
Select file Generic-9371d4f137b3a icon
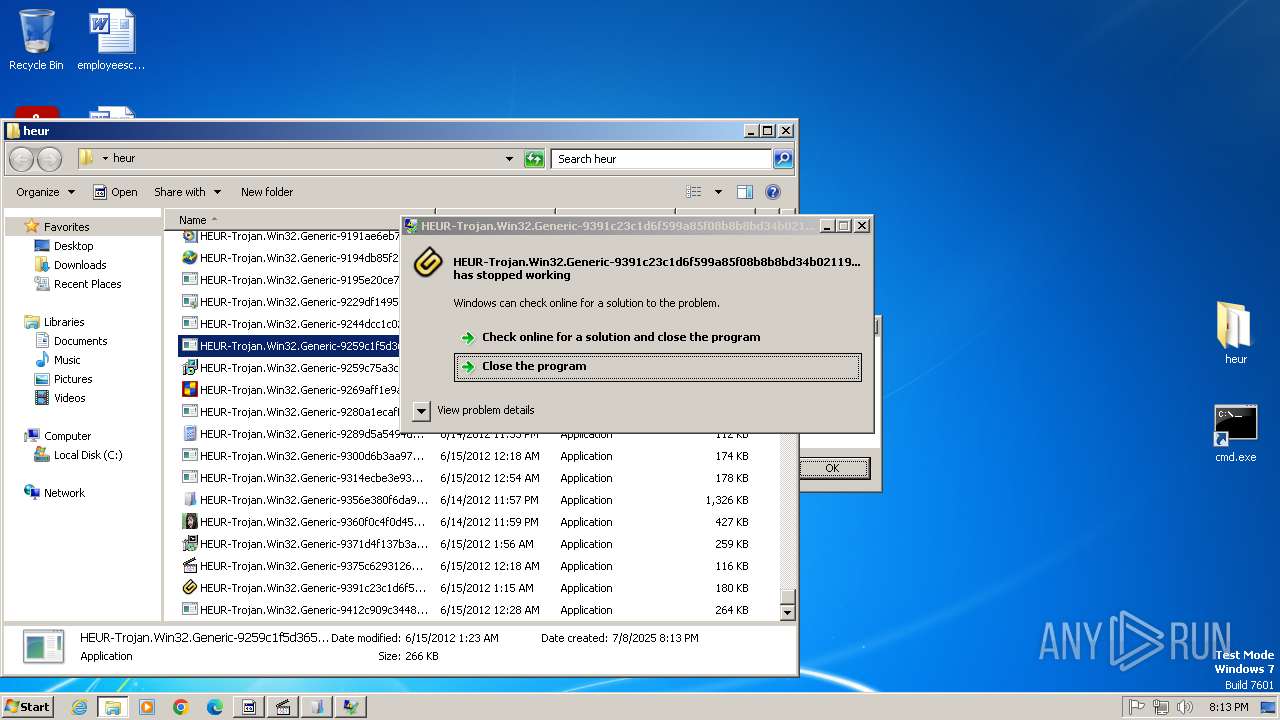coord(189,544)
